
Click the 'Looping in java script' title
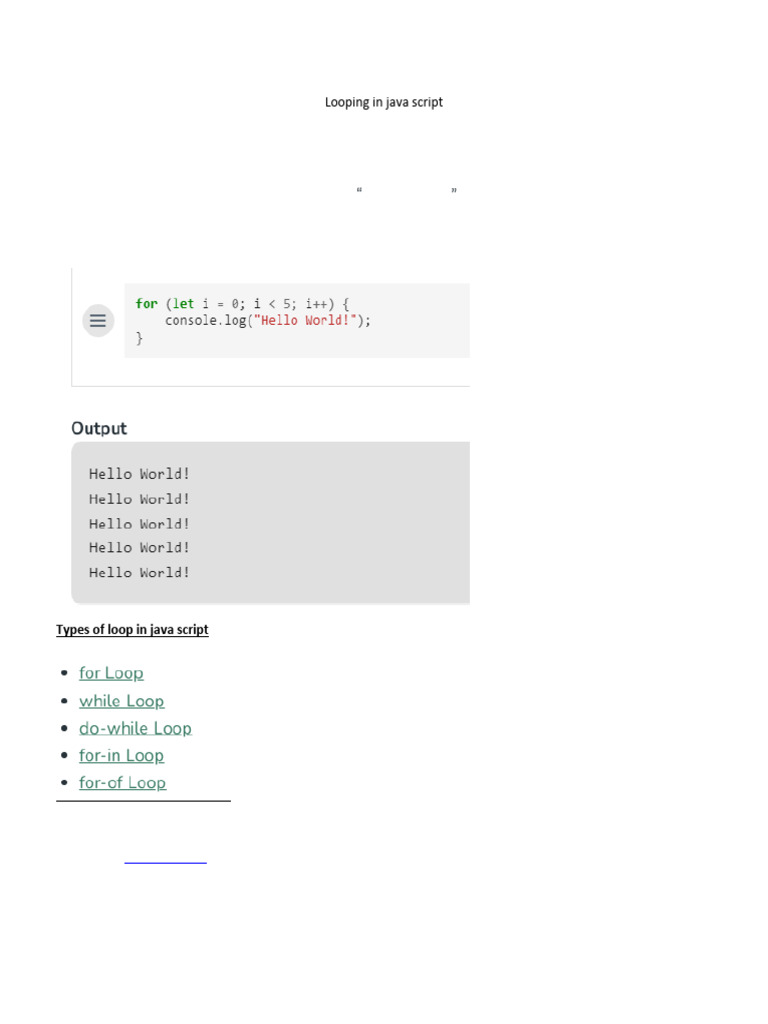384,102
